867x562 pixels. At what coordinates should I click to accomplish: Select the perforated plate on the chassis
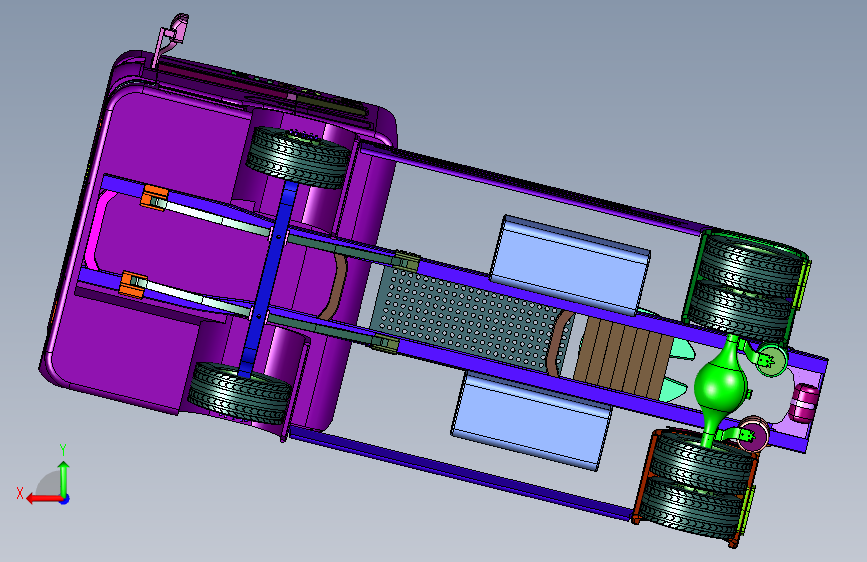[x=470, y=319]
